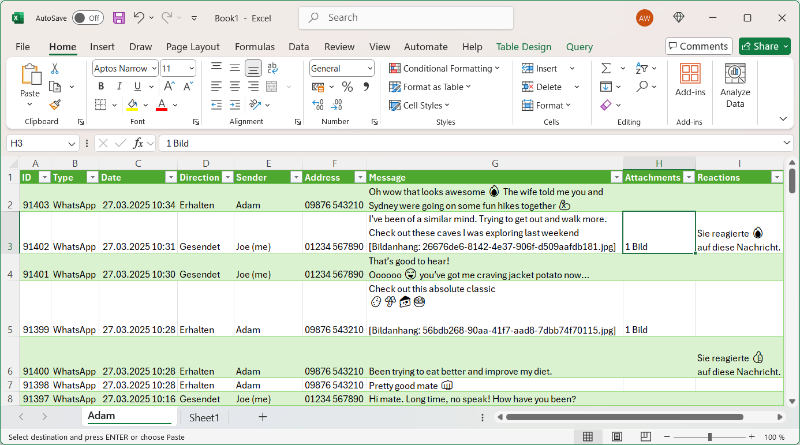Open filter dropdown for Date column
Image resolution: width=800 pixels, height=445 pixels.
pos(171,177)
